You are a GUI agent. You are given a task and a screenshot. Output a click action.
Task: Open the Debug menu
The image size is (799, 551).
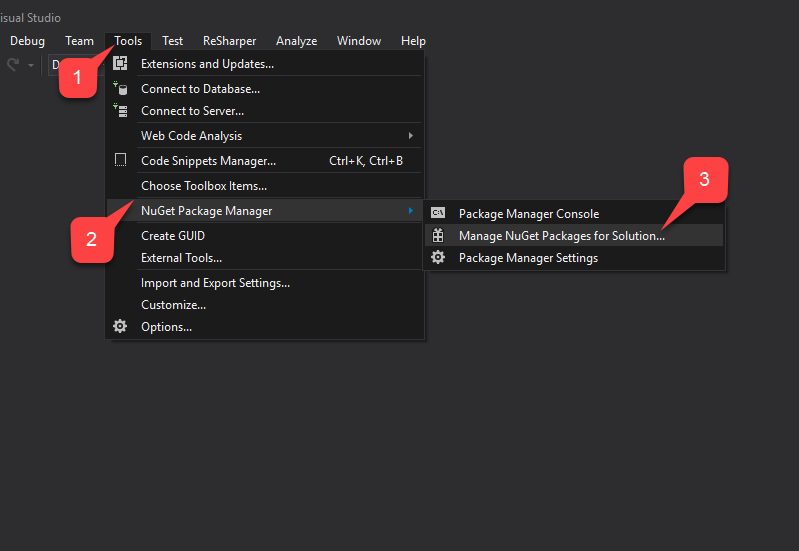27,41
